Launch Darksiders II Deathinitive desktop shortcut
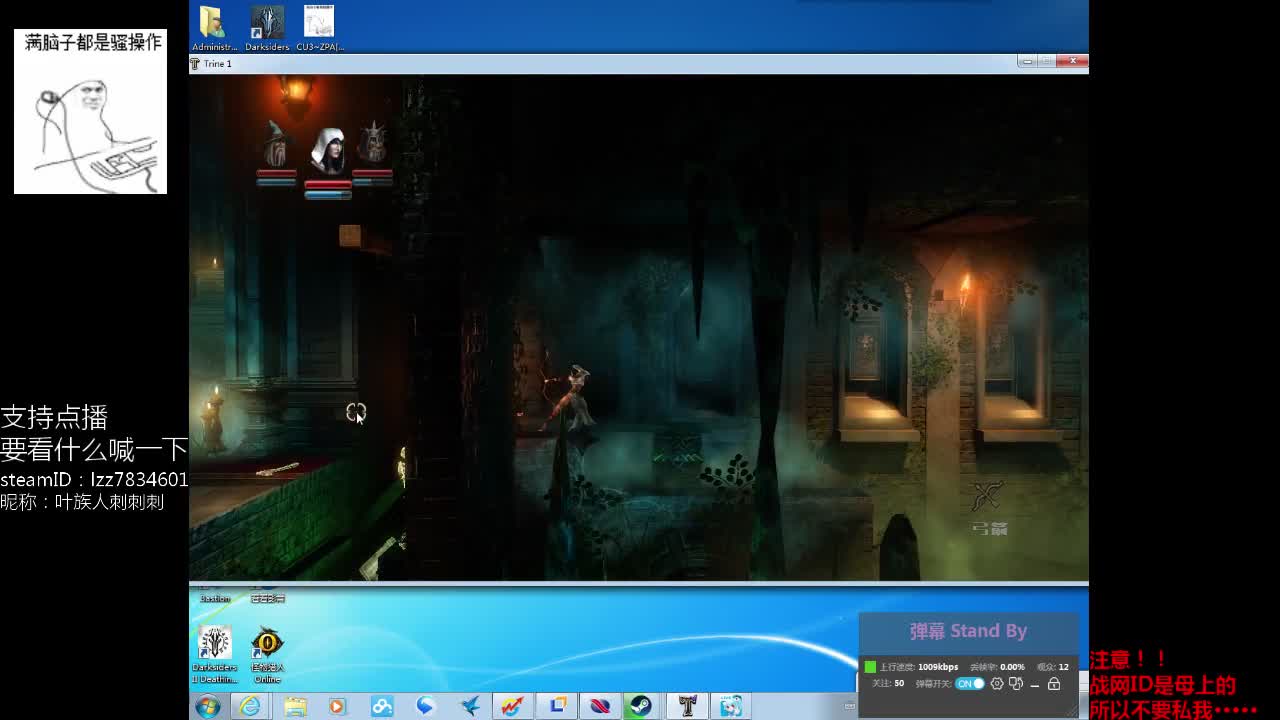This screenshot has width=1280, height=720. (214, 654)
